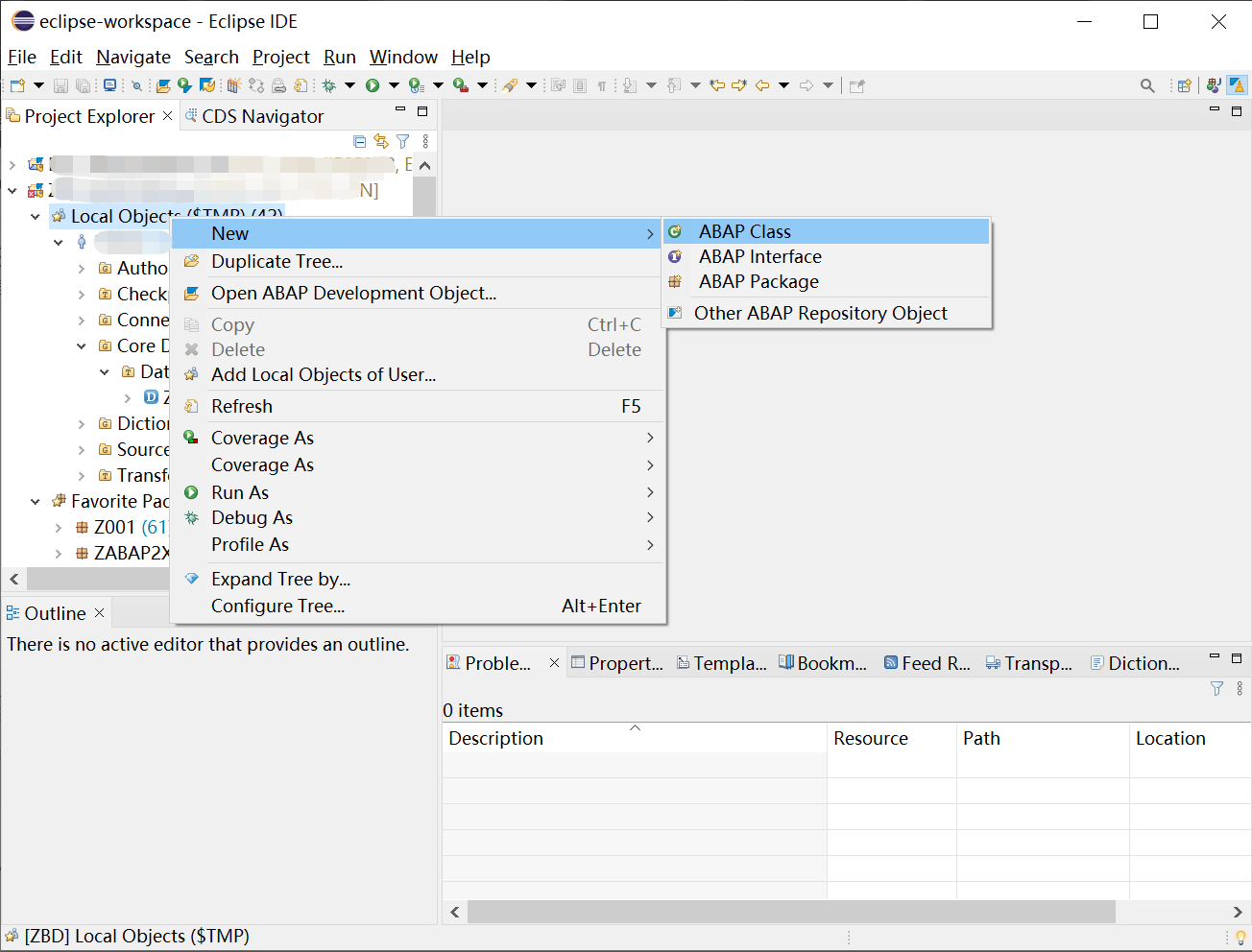Toggle Link with Editor in CDS Navigator

click(381, 141)
